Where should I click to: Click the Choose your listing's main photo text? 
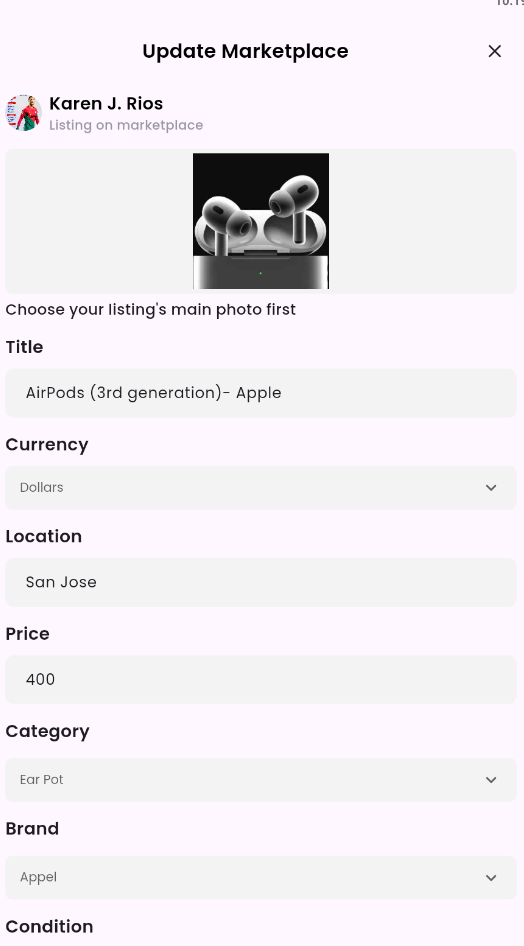(151, 310)
